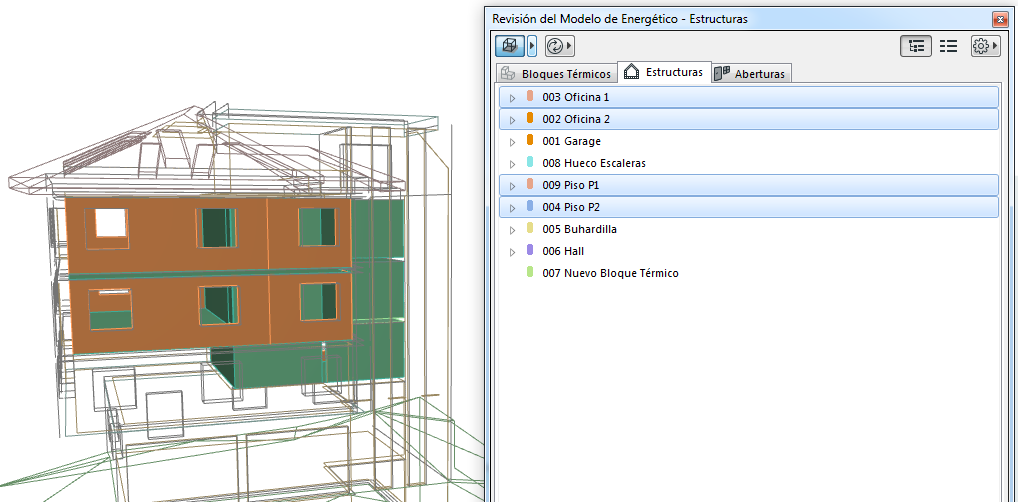Open the gear settings dropdown
1018x502 pixels.
(984, 46)
